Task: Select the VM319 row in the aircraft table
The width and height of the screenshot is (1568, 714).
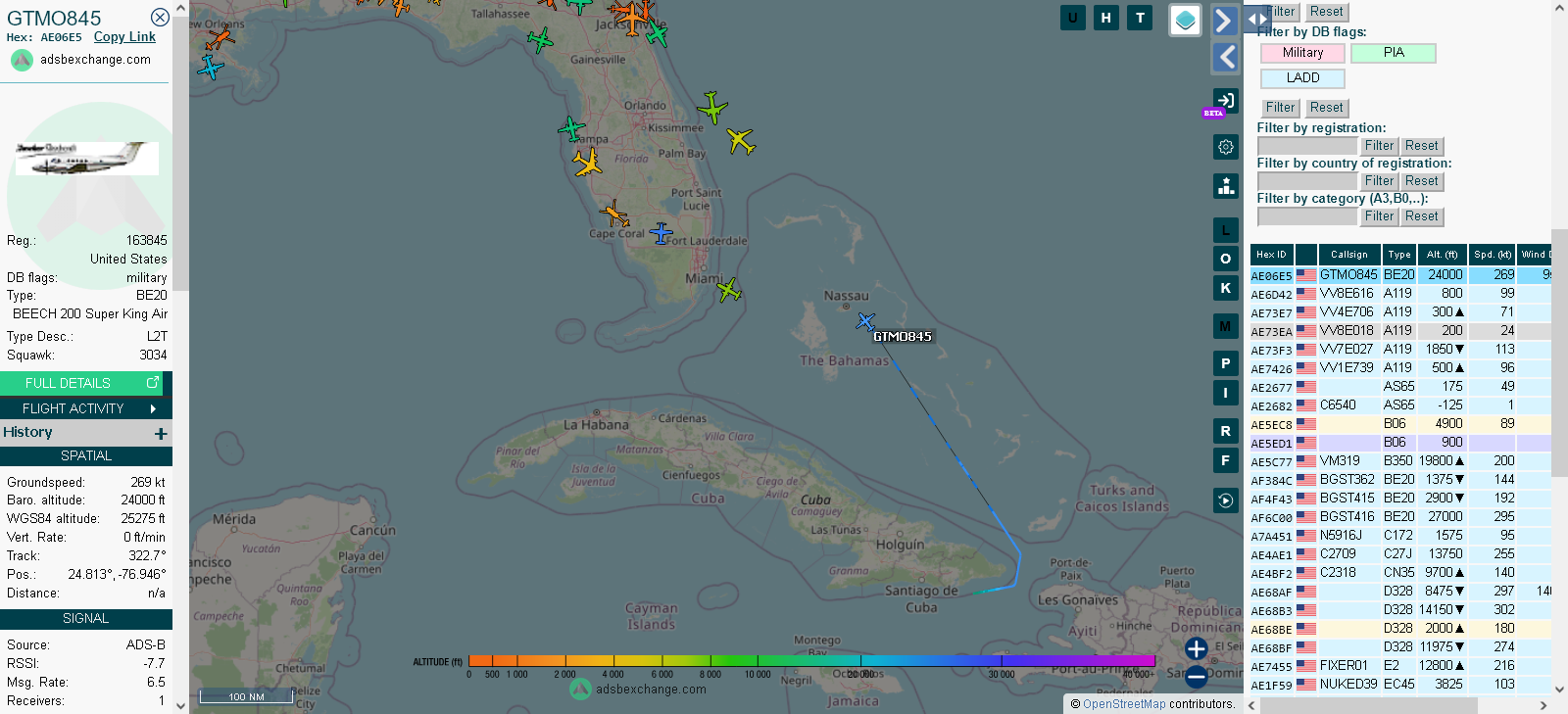Action: tap(1400, 461)
